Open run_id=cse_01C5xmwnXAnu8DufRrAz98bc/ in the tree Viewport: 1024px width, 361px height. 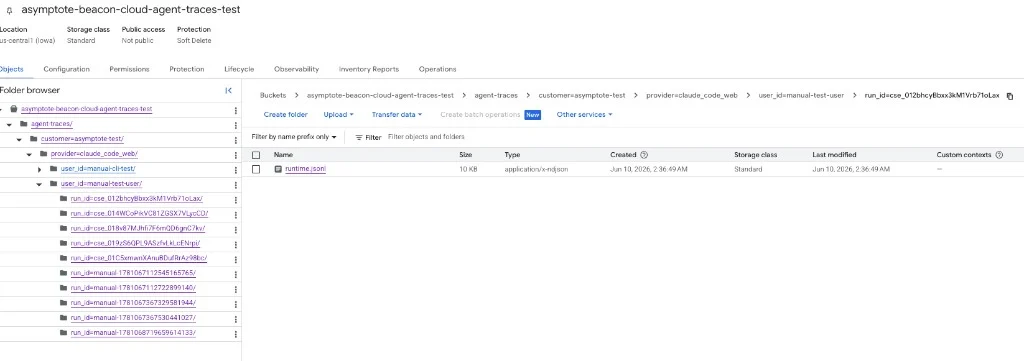tap(139, 259)
